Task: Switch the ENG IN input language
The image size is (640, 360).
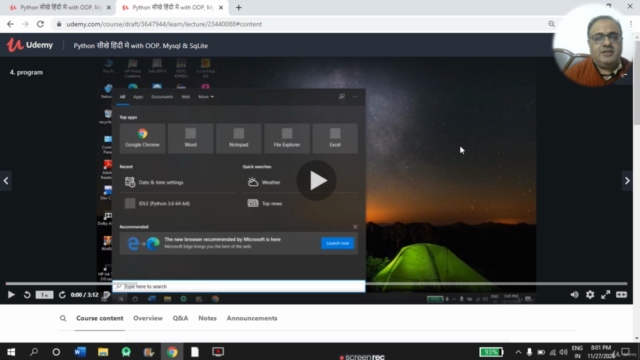Action: coord(577,352)
